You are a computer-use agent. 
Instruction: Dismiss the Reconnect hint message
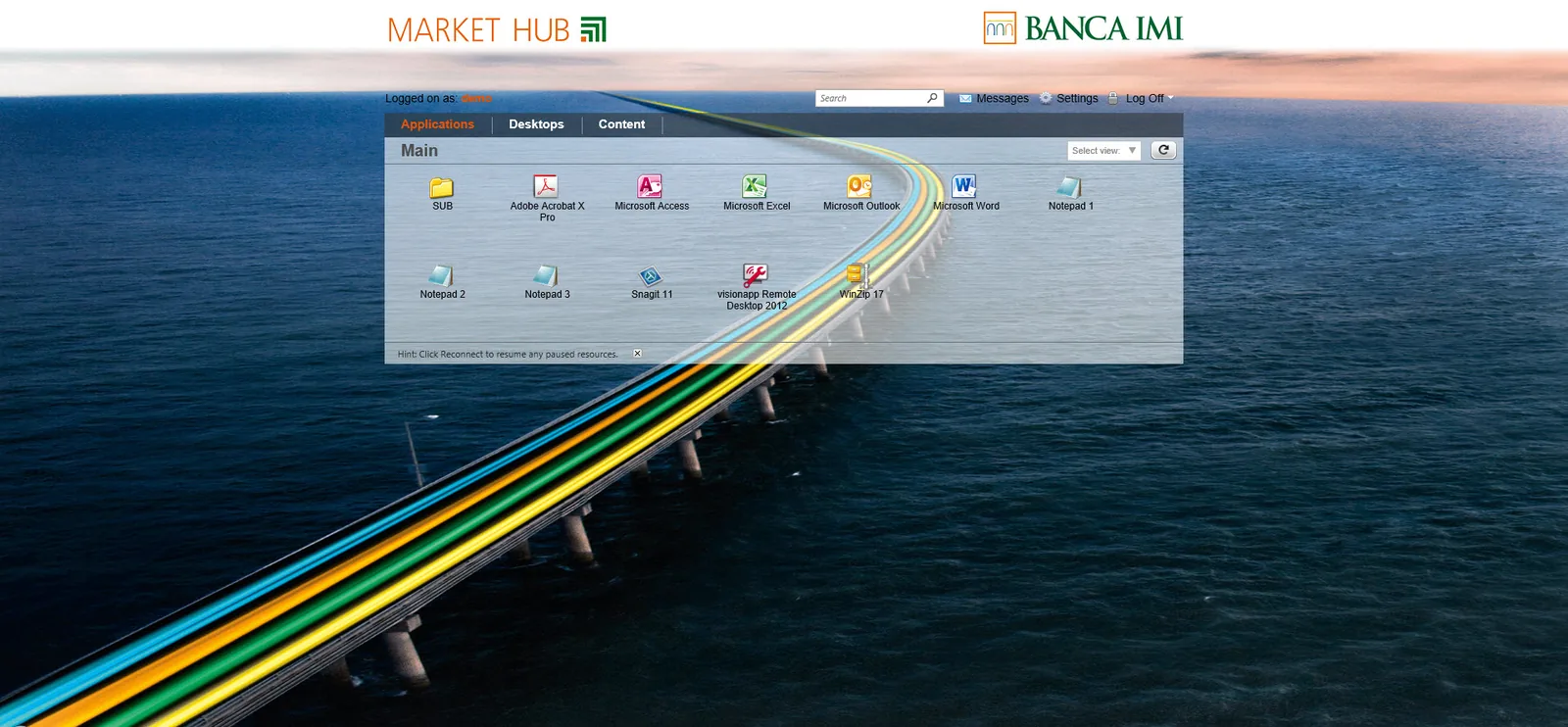pyautogui.click(x=637, y=353)
